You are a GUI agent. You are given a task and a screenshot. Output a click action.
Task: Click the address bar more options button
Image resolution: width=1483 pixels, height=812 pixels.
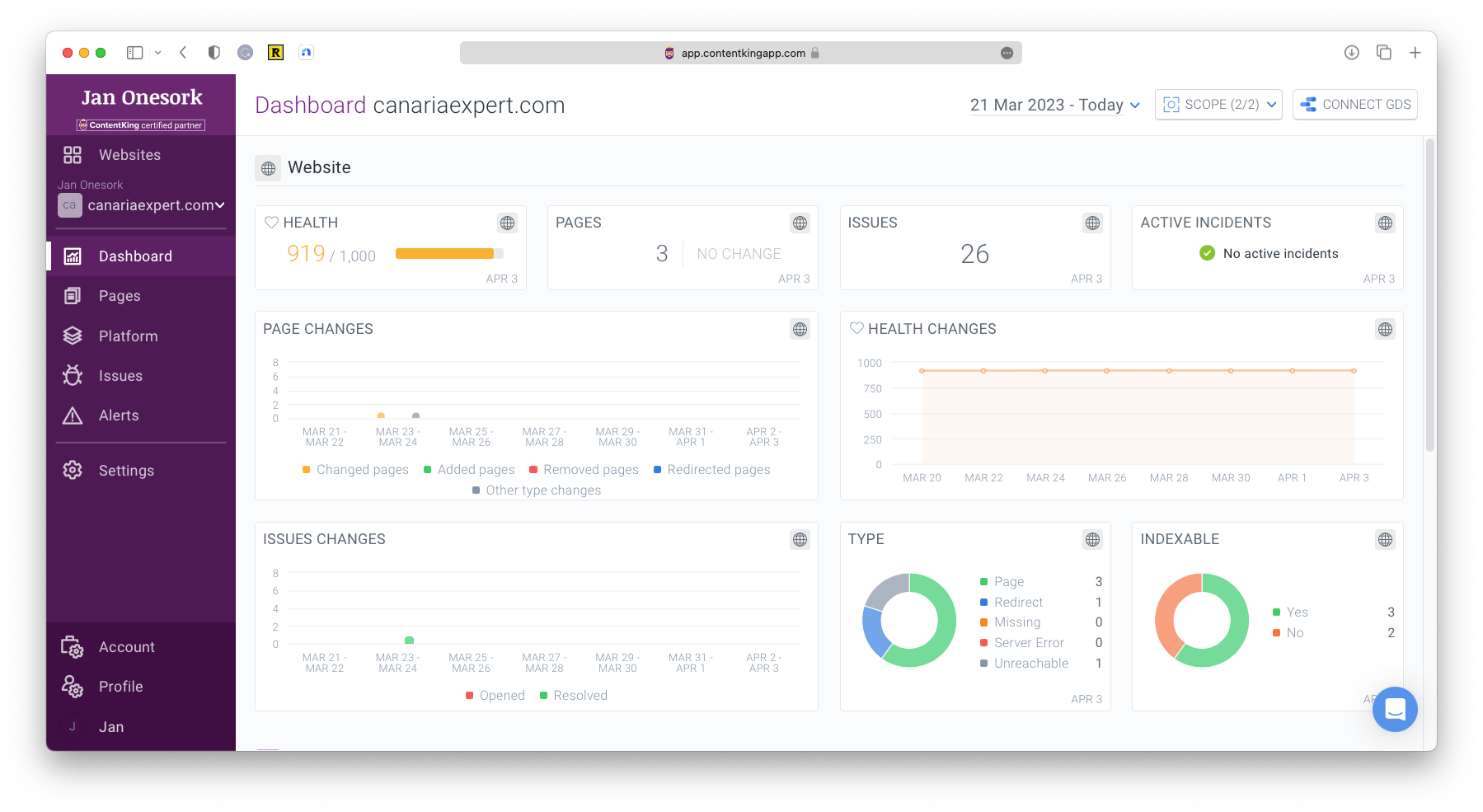coord(1007,53)
